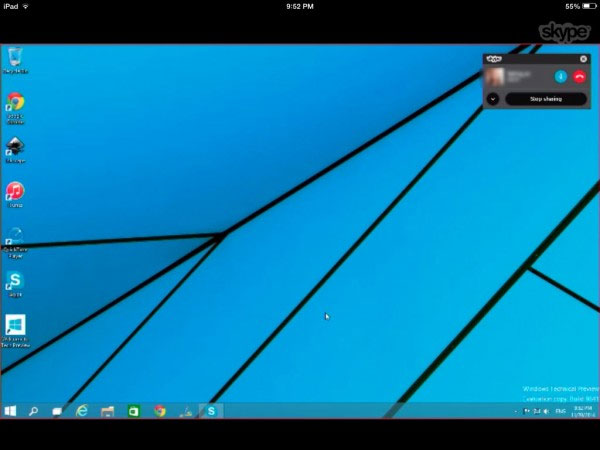Switch to Skype in the taskbar
The height and width of the screenshot is (450, 600).
211,411
